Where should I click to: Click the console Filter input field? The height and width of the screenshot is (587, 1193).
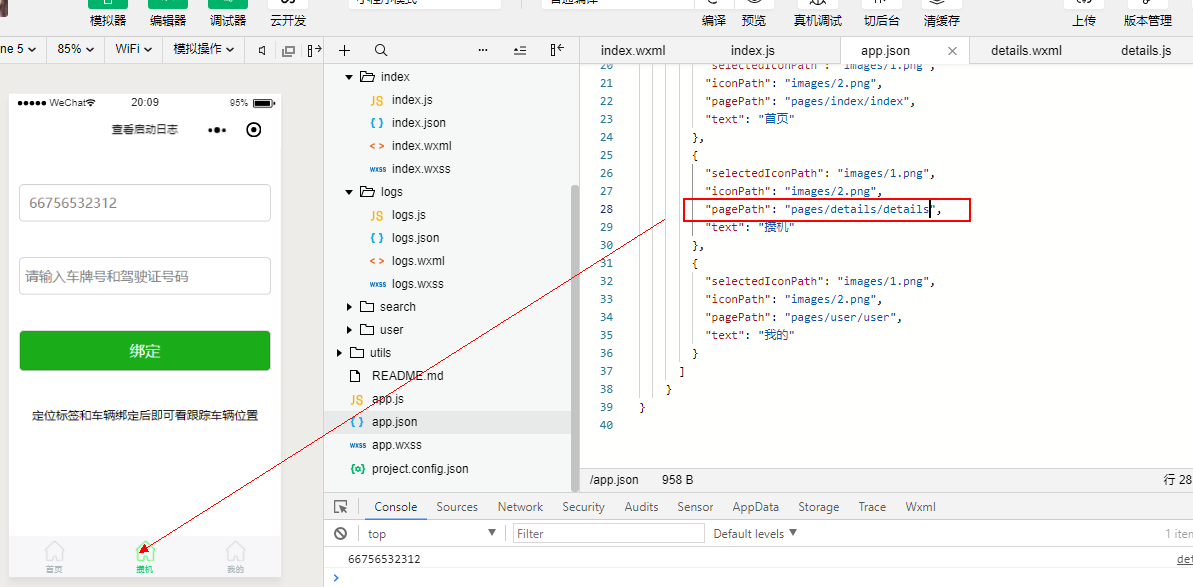click(x=609, y=534)
